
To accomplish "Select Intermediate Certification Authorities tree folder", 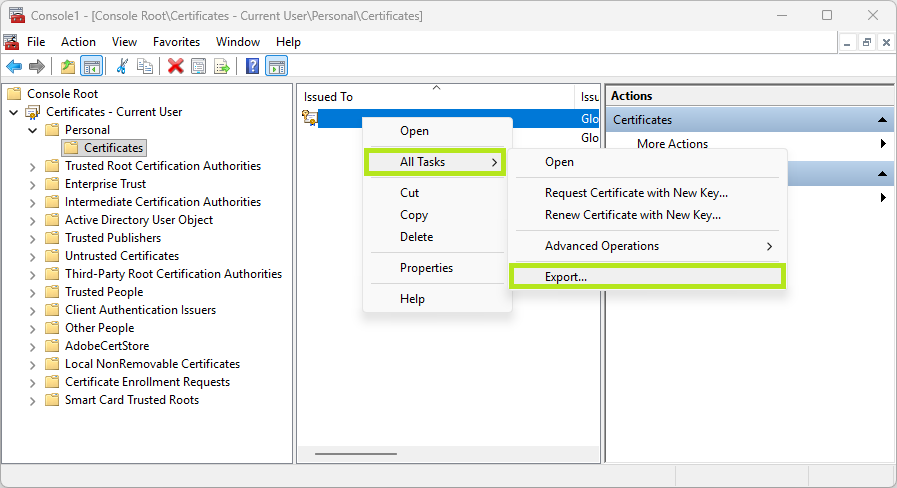I will tap(162, 202).
